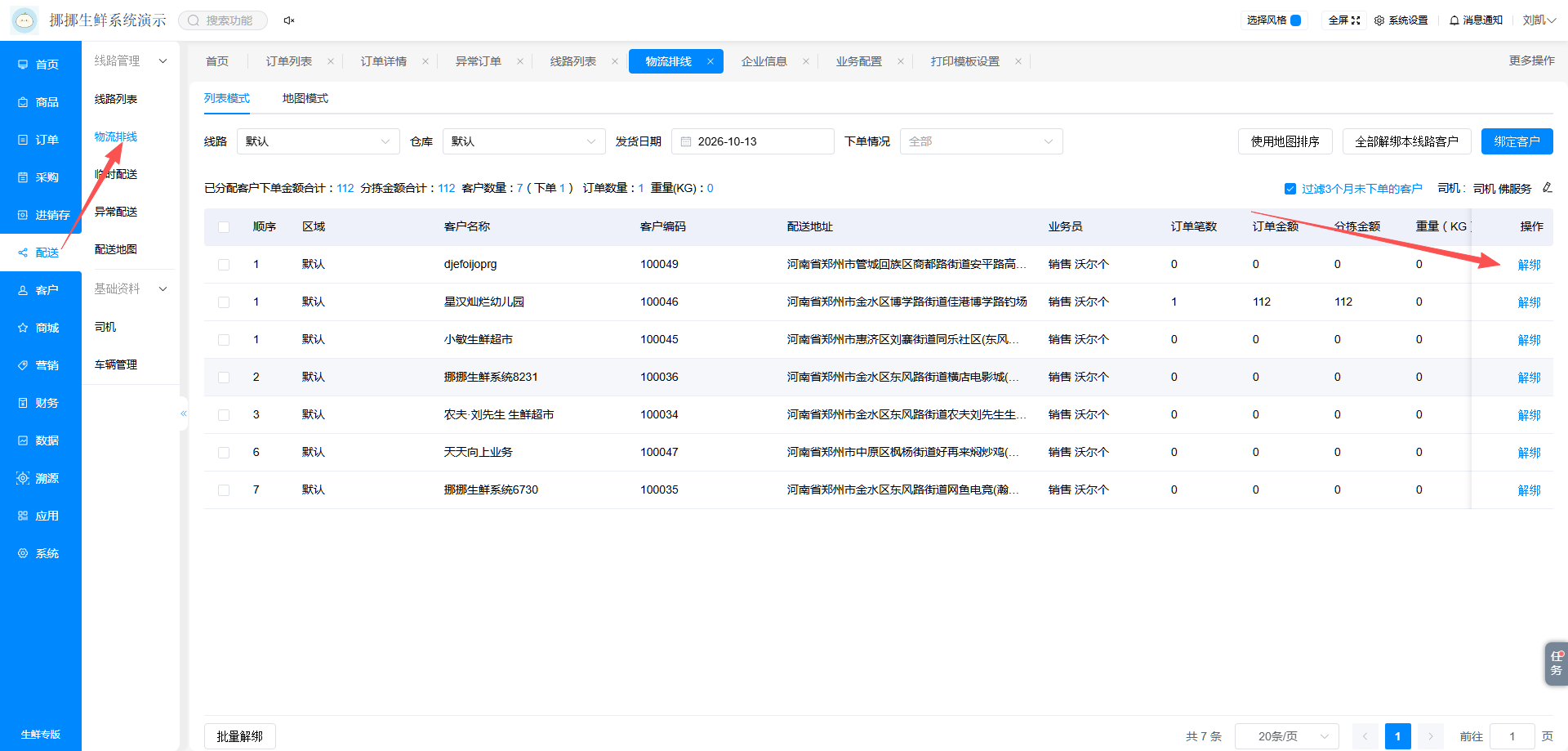Open 商品 in the left sidebar
The image size is (1568, 751).
click(41, 102)
